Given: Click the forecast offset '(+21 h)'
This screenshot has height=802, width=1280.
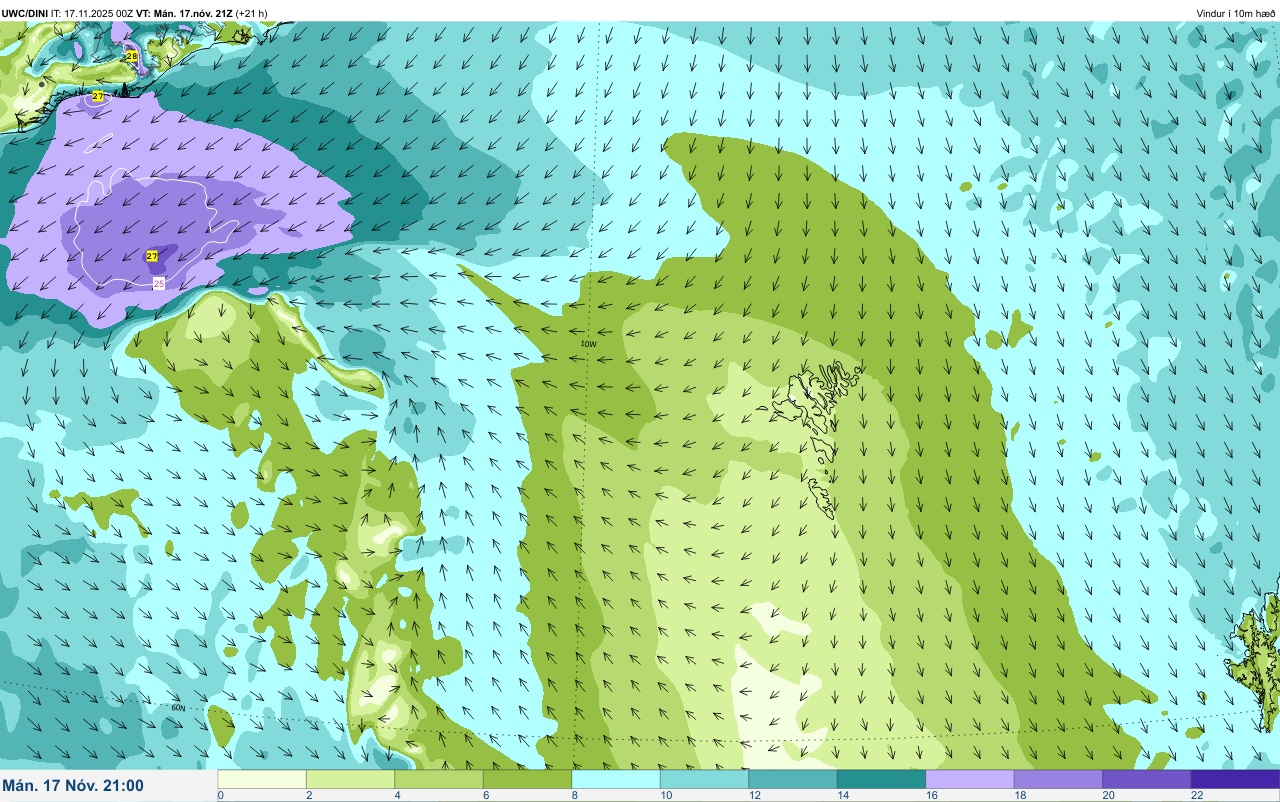Looking at the screenshot, I should tap(251, 13).
